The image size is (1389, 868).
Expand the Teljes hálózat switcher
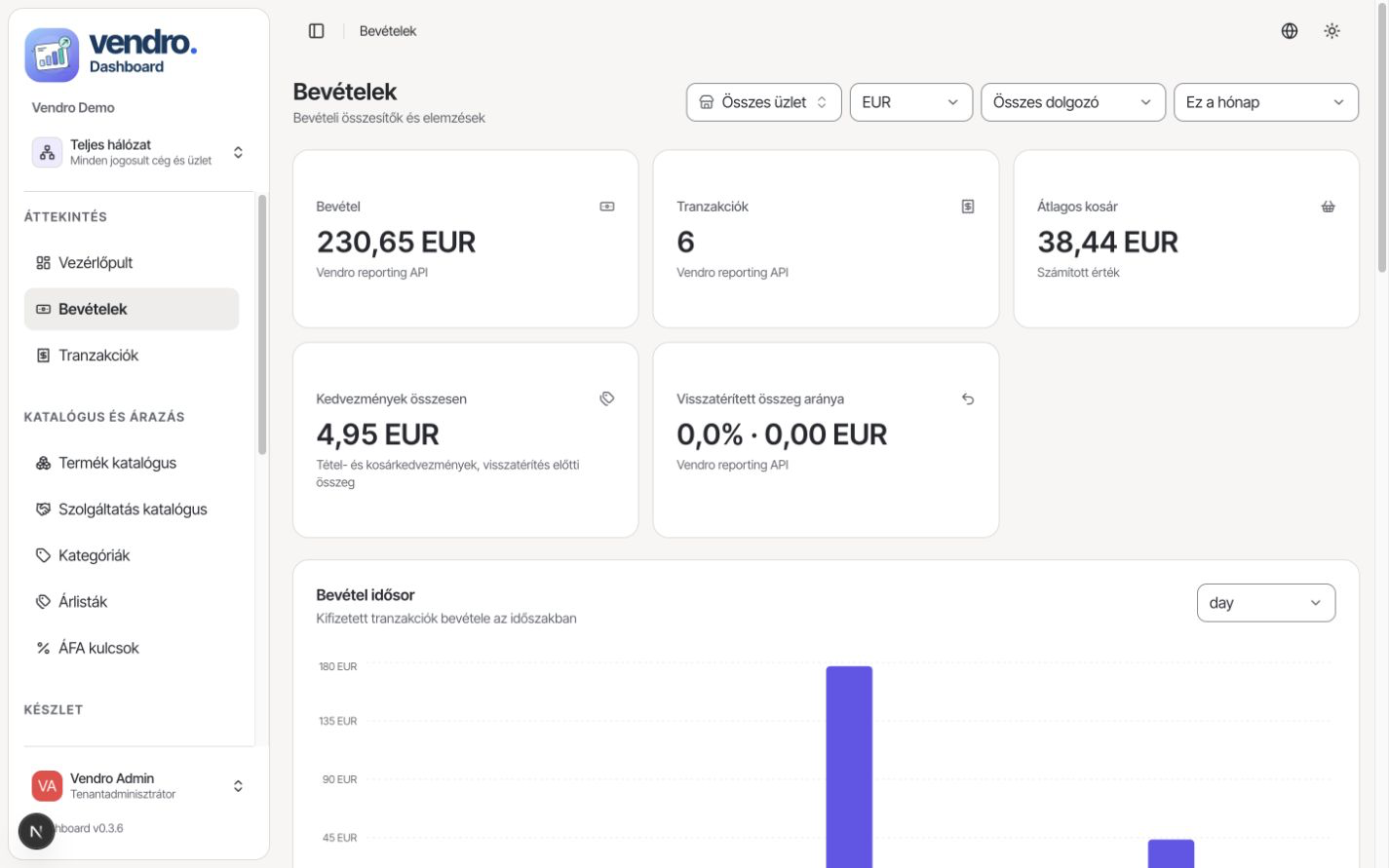139,153
